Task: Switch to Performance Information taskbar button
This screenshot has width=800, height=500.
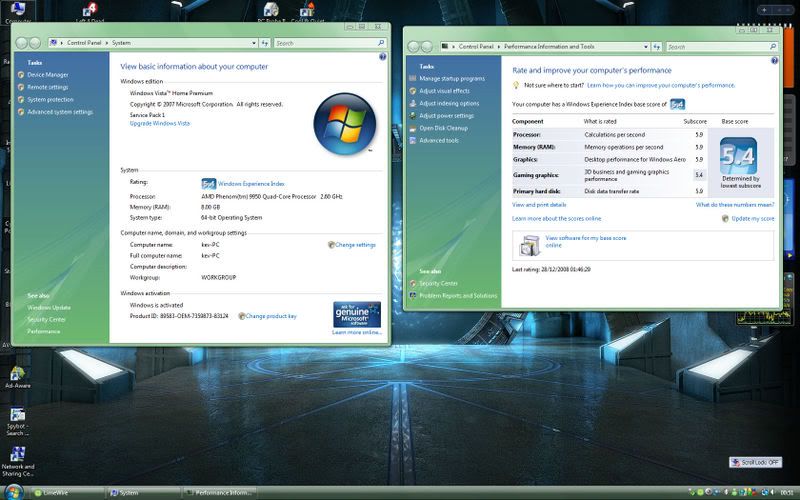Action: (219, 492)
